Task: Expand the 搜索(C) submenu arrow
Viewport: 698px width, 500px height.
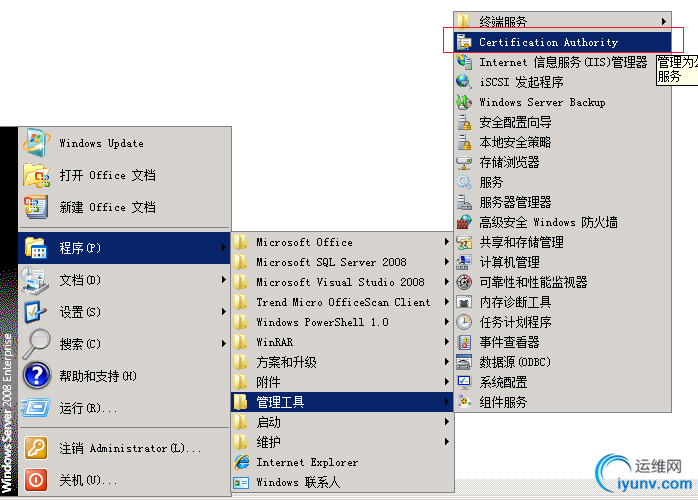Action: pos(223,344)
